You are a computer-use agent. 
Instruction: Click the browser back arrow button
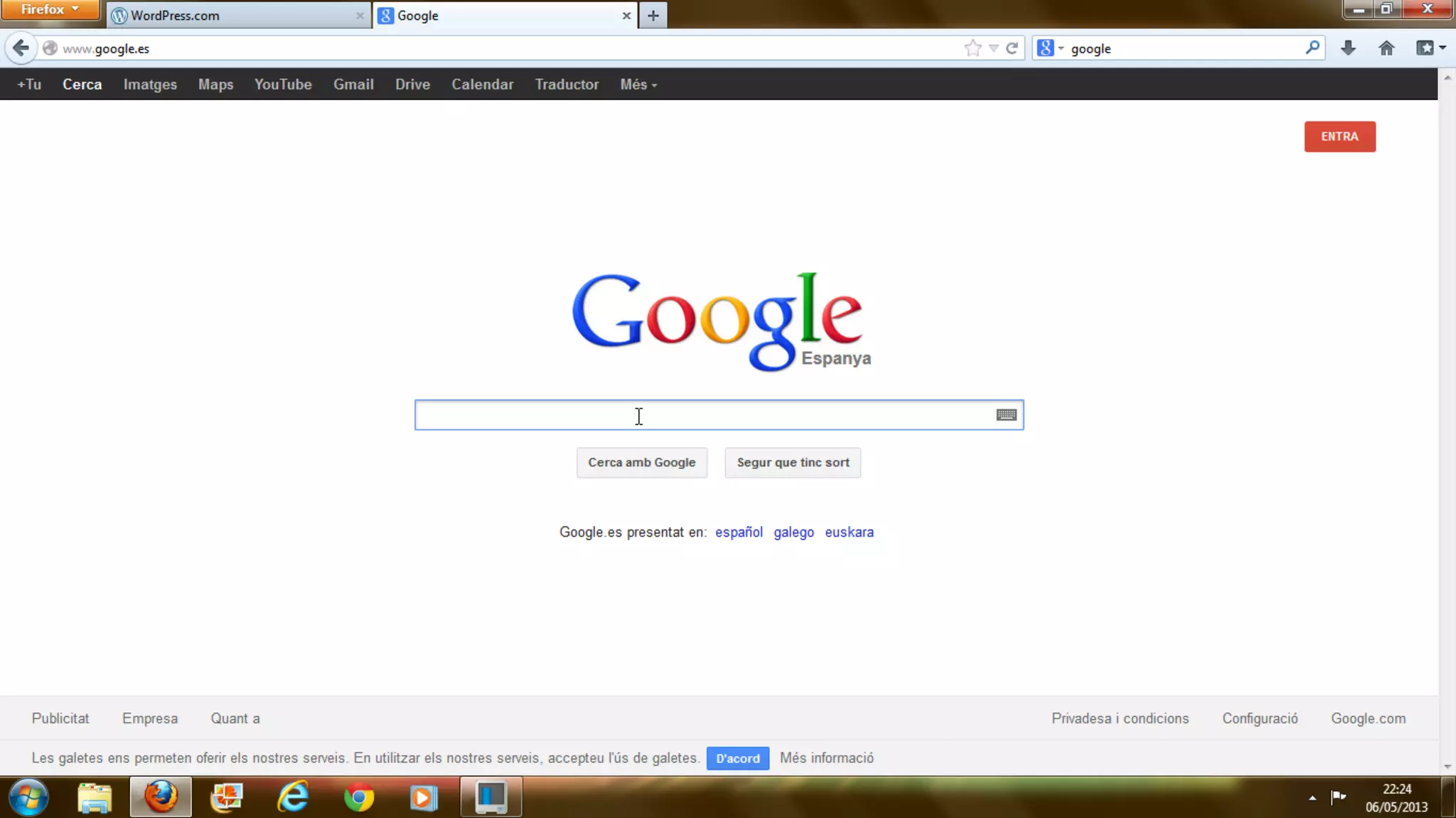(21, 48)
